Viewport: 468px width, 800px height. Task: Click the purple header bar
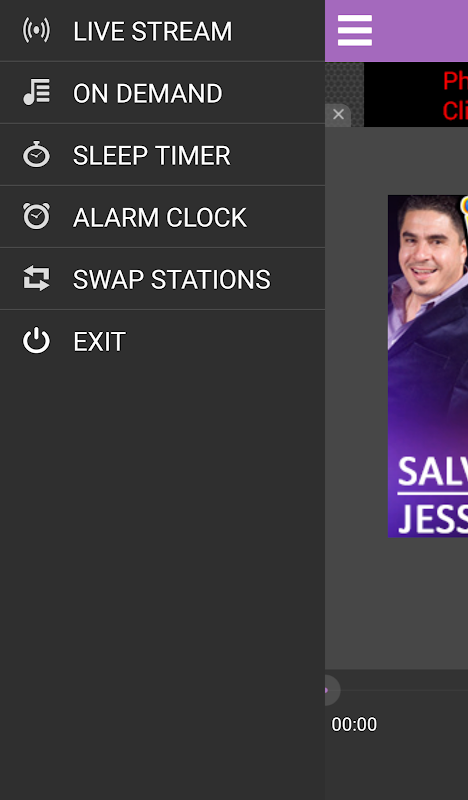(x=397, y=31)
